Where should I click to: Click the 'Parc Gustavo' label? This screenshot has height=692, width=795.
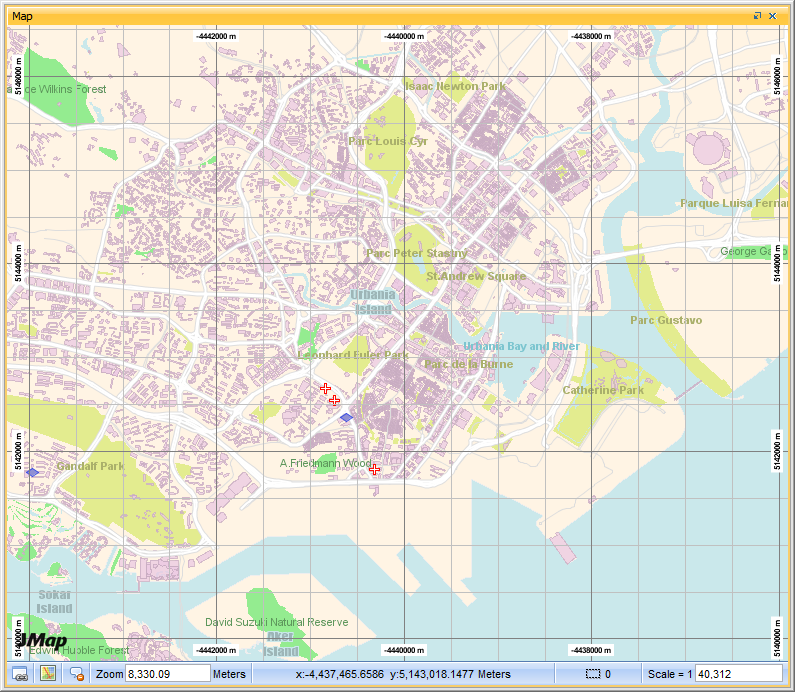pos(666,320)
